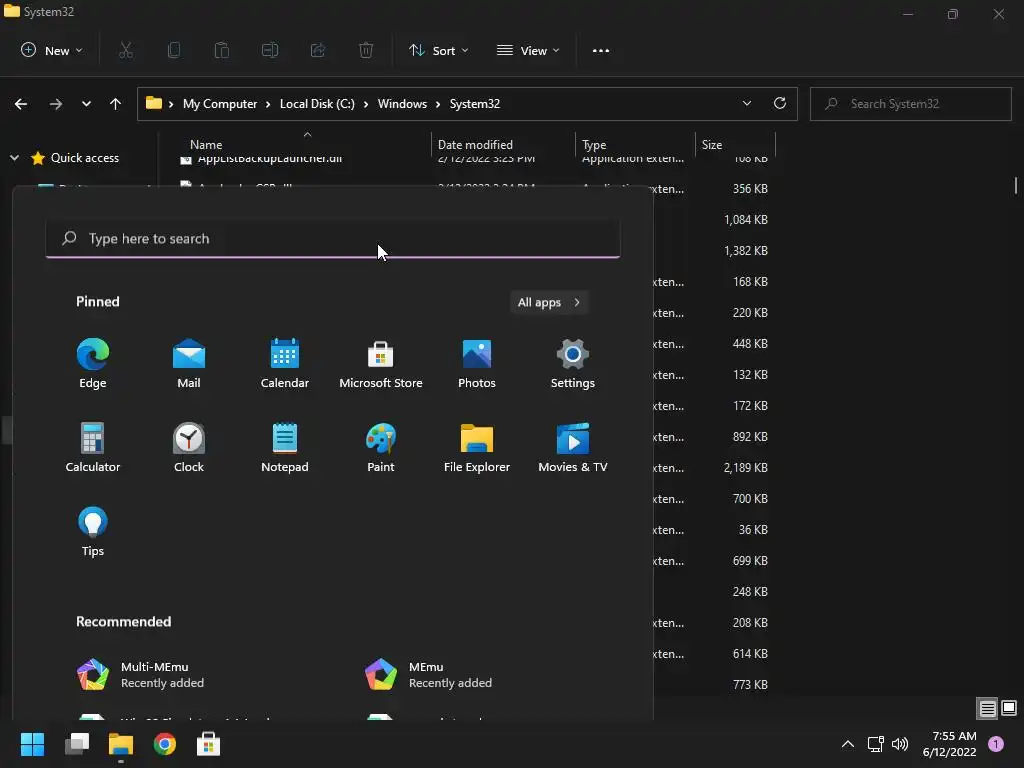The image size is (1024, 768).
Task: Open the Calendar app
Action: (285, 363)
